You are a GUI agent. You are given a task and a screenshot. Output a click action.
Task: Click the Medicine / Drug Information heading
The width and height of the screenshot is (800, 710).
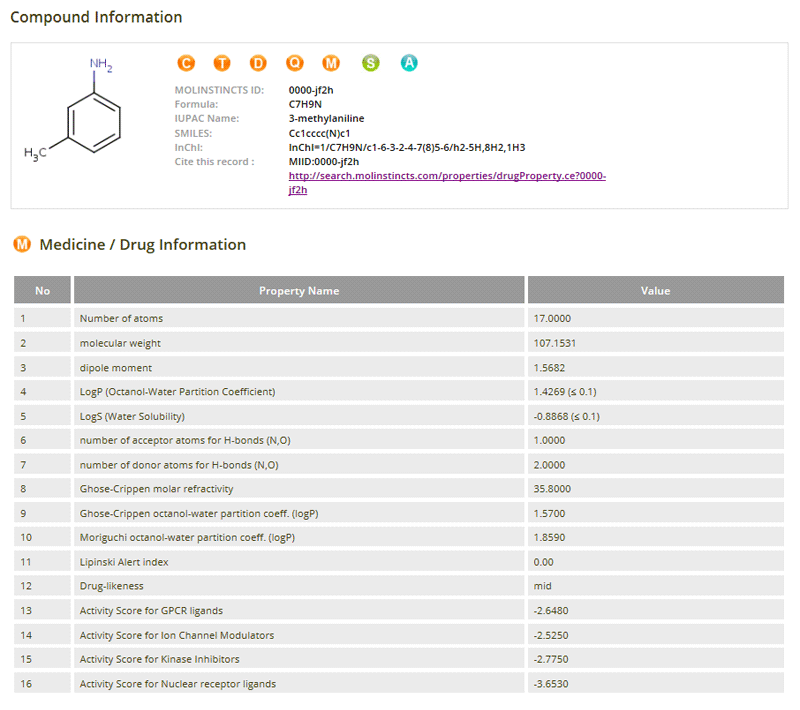click(142, 244)
